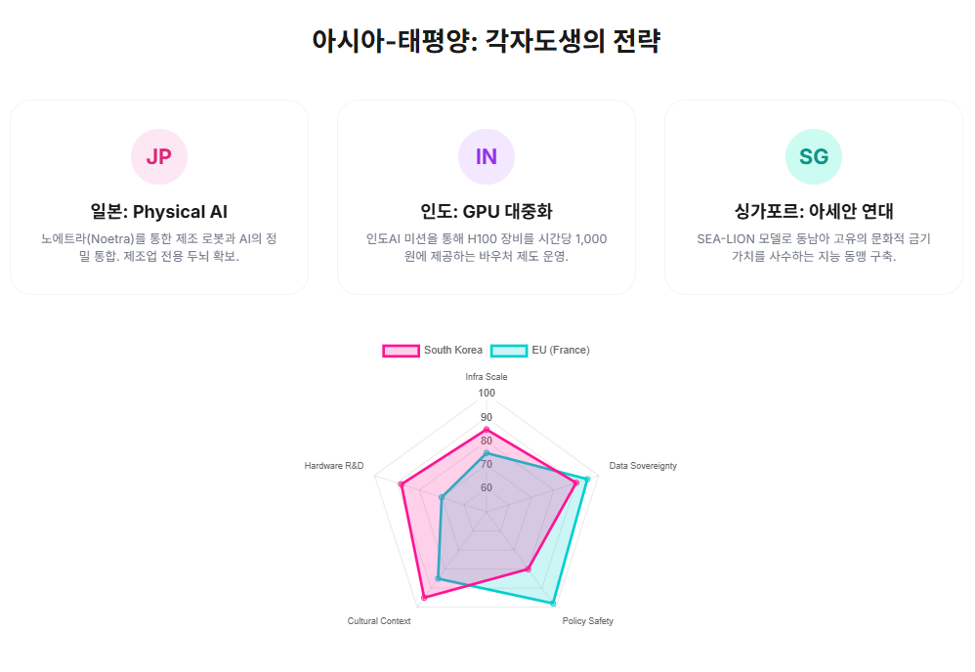The width and height of the screenshot is (975, 672).
Task: Click the 인도: GPU 대중화 card heading
Action: click(x=486, y=212)
